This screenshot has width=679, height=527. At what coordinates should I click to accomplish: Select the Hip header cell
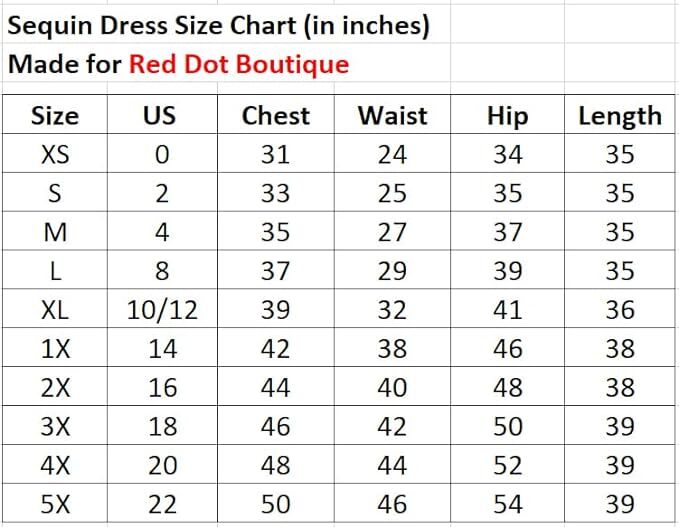point(508,115)
